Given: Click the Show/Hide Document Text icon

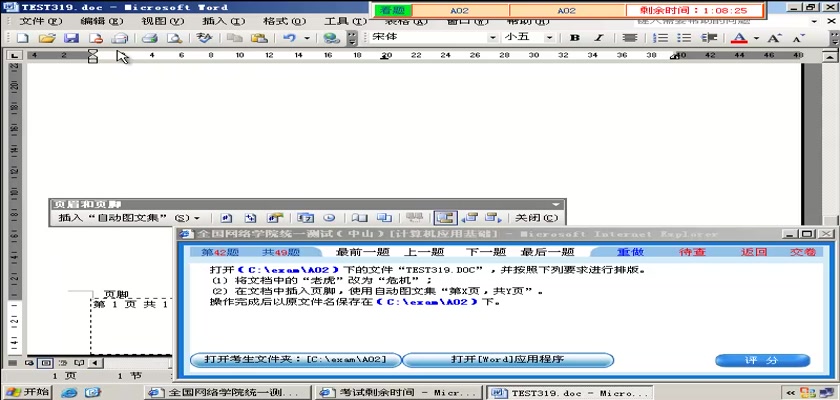Looking at the screenshot, I should 384,218.
